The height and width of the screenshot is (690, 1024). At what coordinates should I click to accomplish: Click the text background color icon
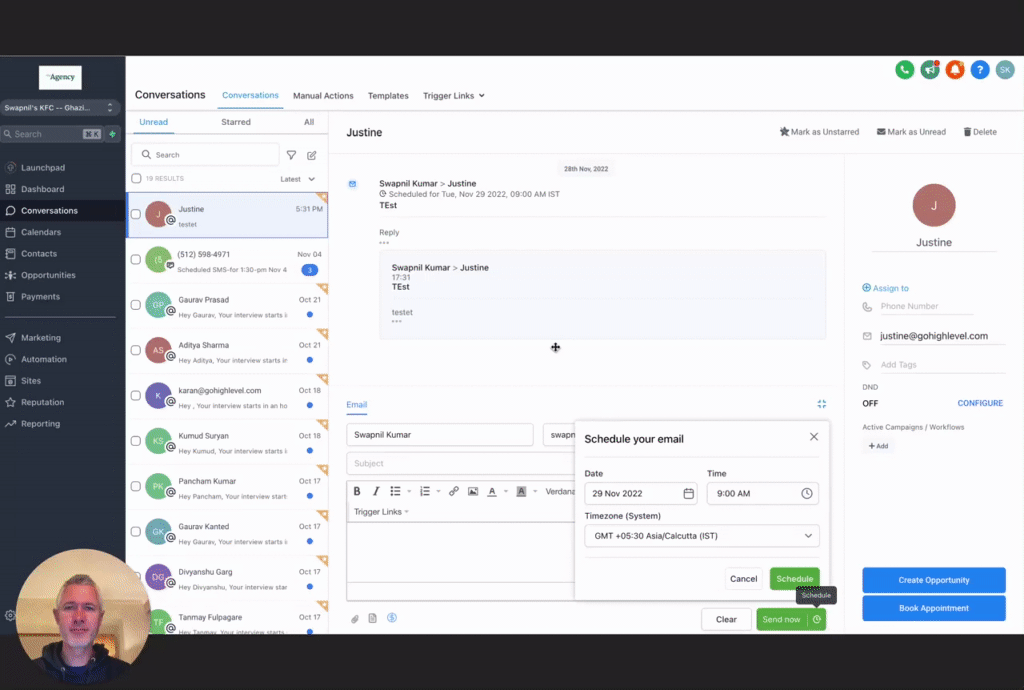pyautogui.click(x=521, y=492)
